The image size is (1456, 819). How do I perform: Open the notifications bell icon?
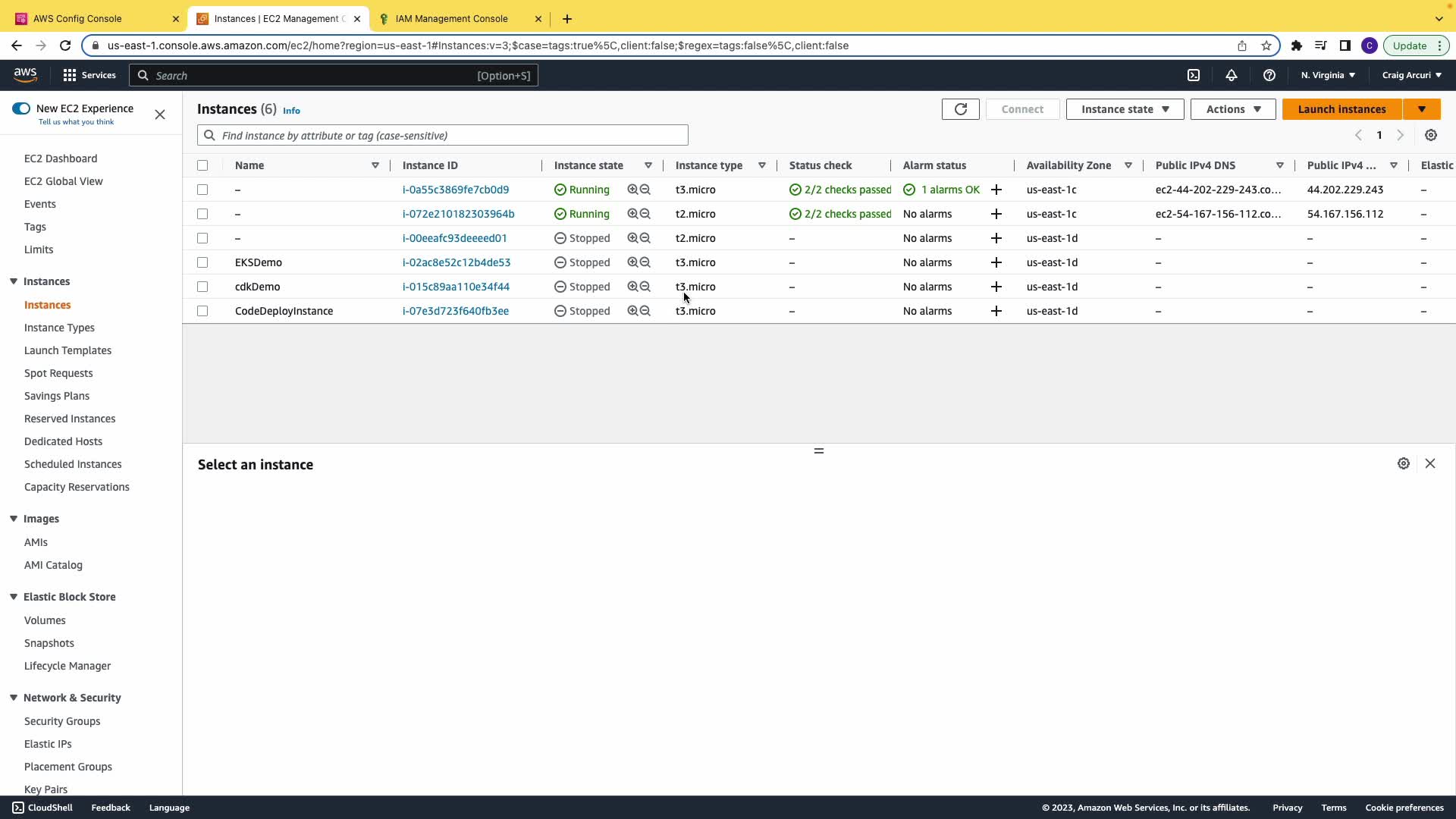click(1231, 75)
